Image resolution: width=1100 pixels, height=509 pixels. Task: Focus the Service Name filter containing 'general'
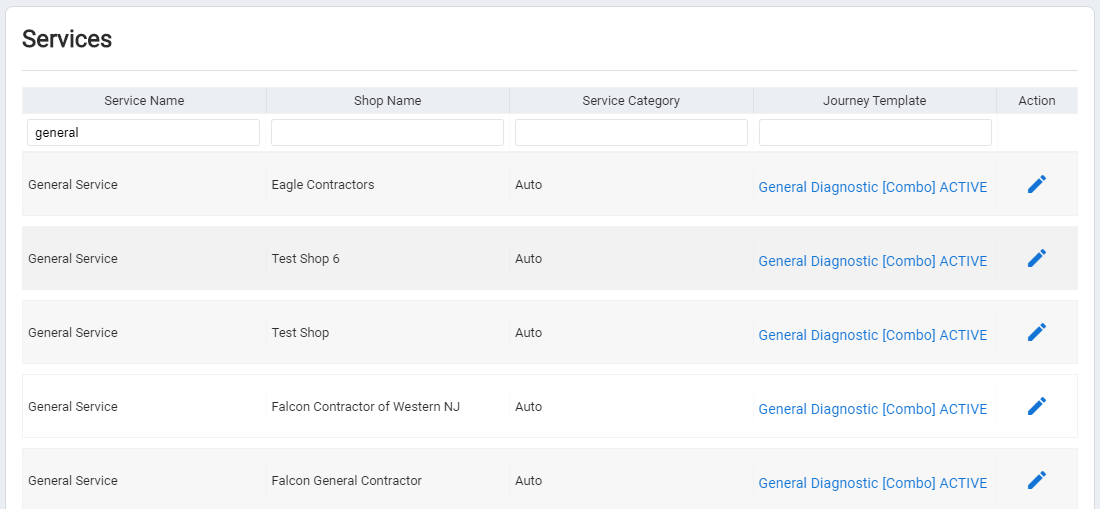tap(144, 133)
